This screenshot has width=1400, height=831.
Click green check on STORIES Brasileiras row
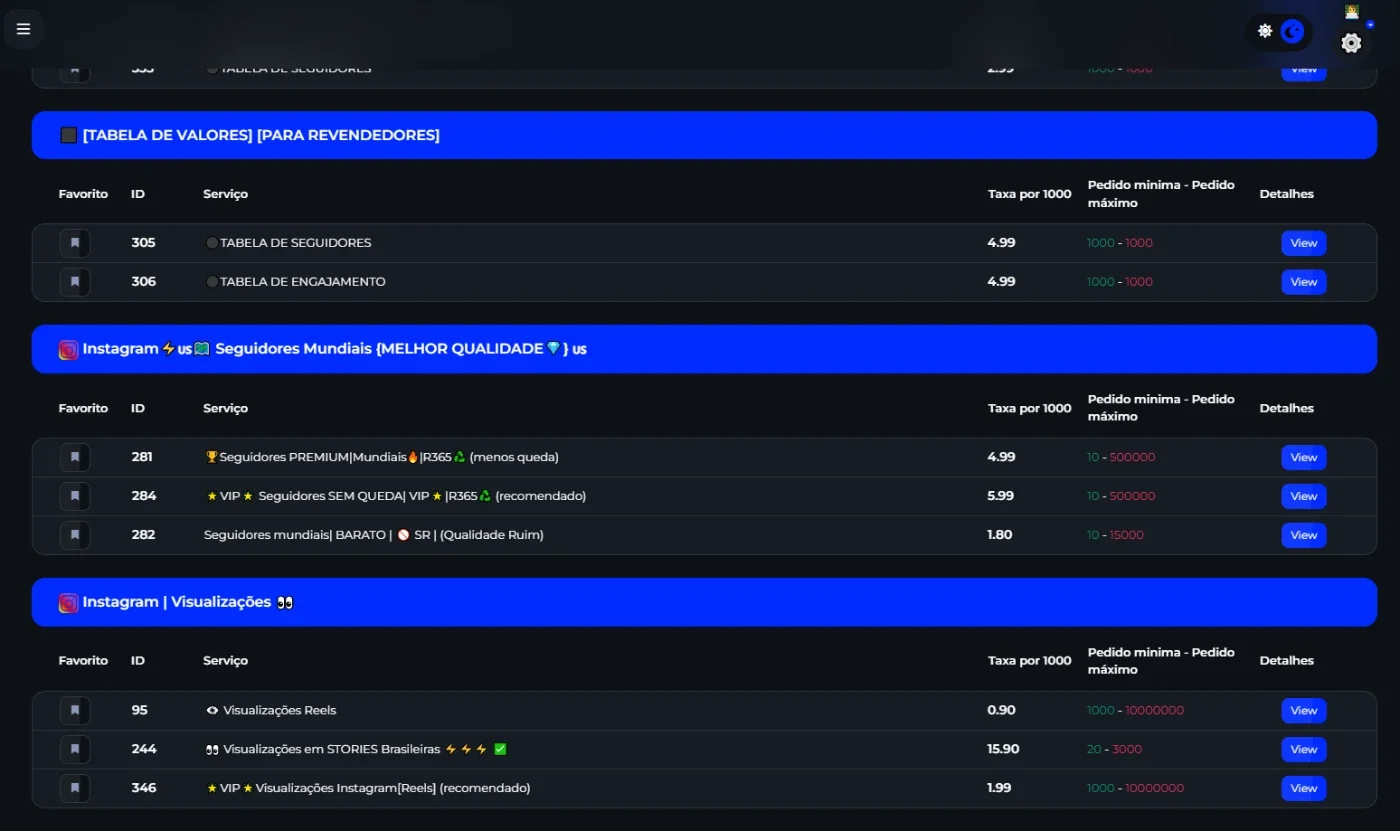[500, 749]
